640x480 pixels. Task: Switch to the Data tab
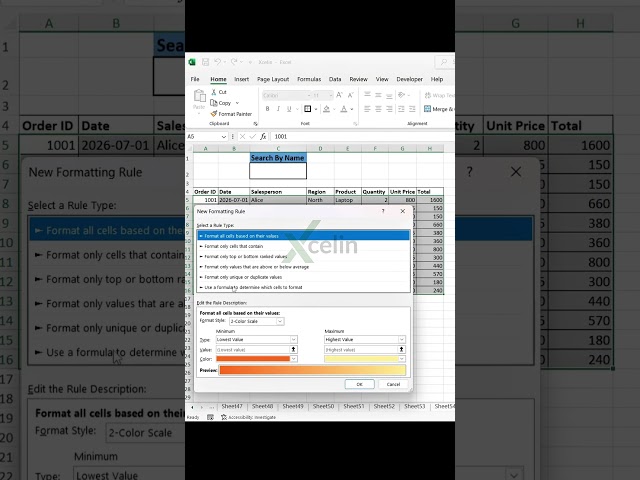[x=335, y=79]
